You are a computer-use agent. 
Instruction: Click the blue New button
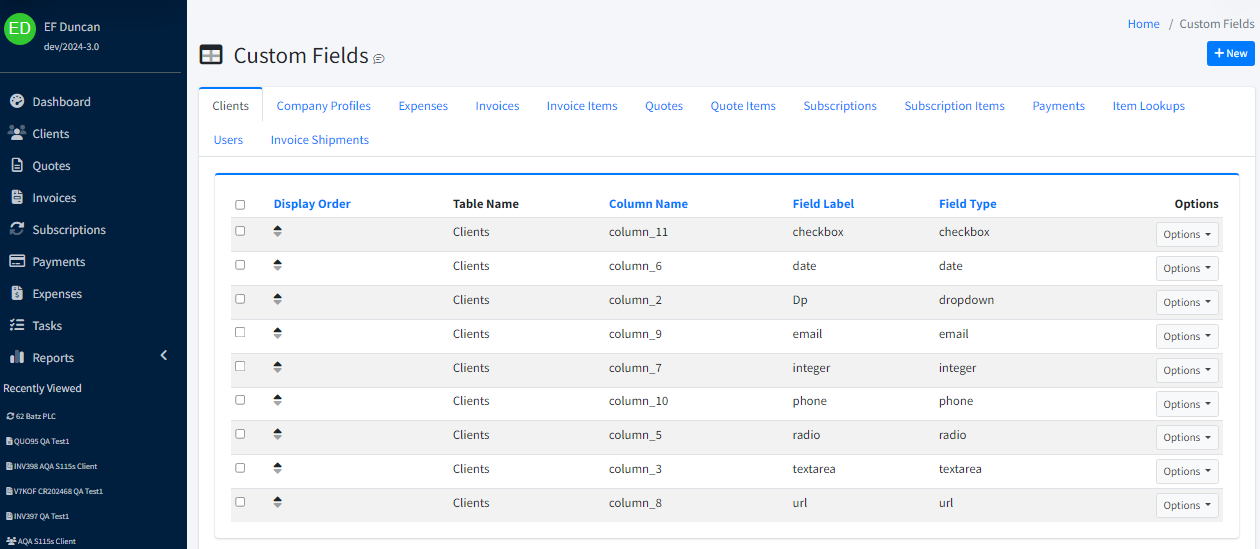pyautogui.click(x=1231, y=53)
